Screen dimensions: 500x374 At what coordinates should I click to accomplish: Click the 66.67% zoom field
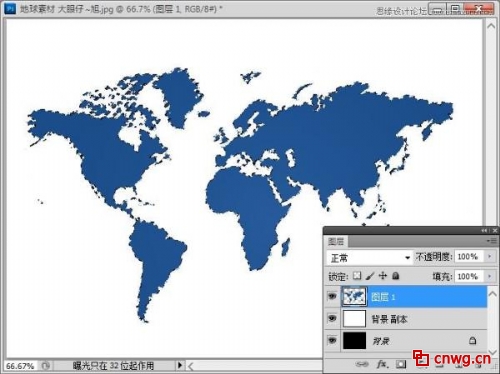(20, 366)
